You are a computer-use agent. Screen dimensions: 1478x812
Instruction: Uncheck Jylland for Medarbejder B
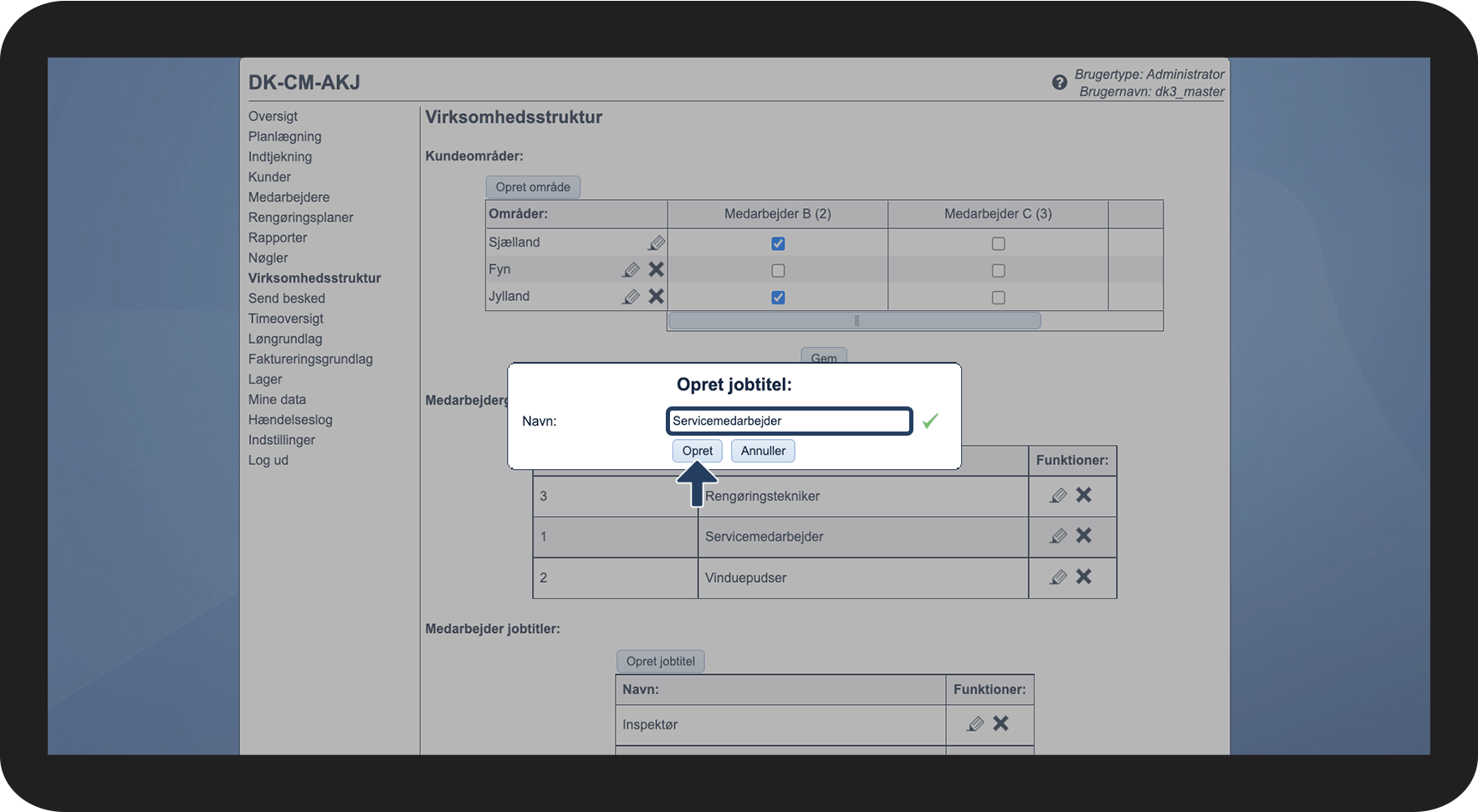(x=778, y=297)
